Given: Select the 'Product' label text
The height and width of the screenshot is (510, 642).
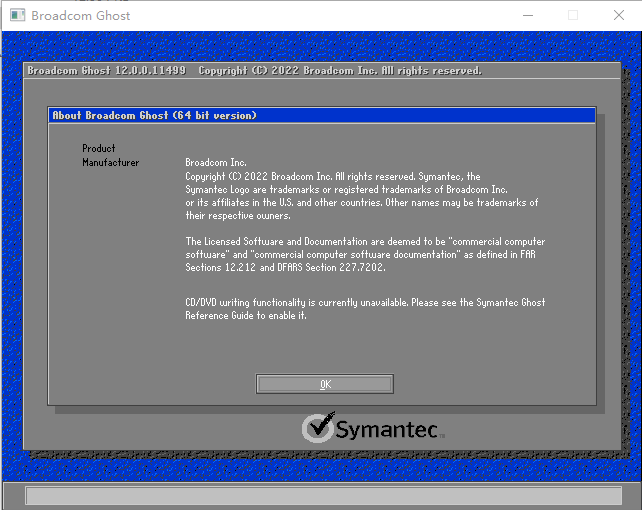Looking at the screenshot, I should coord(99,148).
